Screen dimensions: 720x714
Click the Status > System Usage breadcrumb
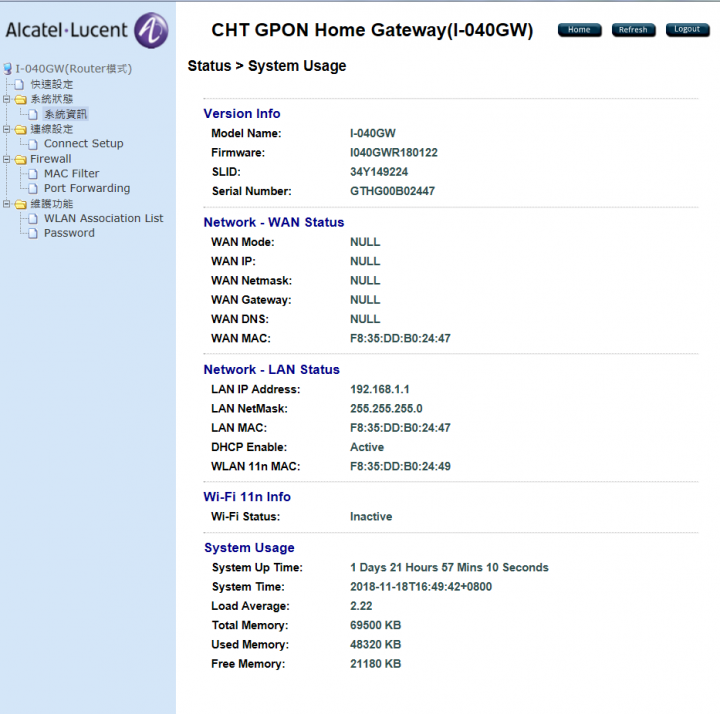[x=267, y=66]
